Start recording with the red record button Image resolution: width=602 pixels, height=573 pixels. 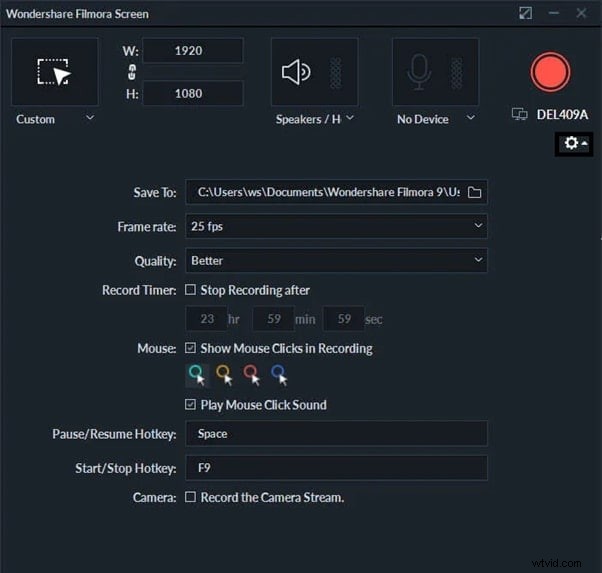550,72
